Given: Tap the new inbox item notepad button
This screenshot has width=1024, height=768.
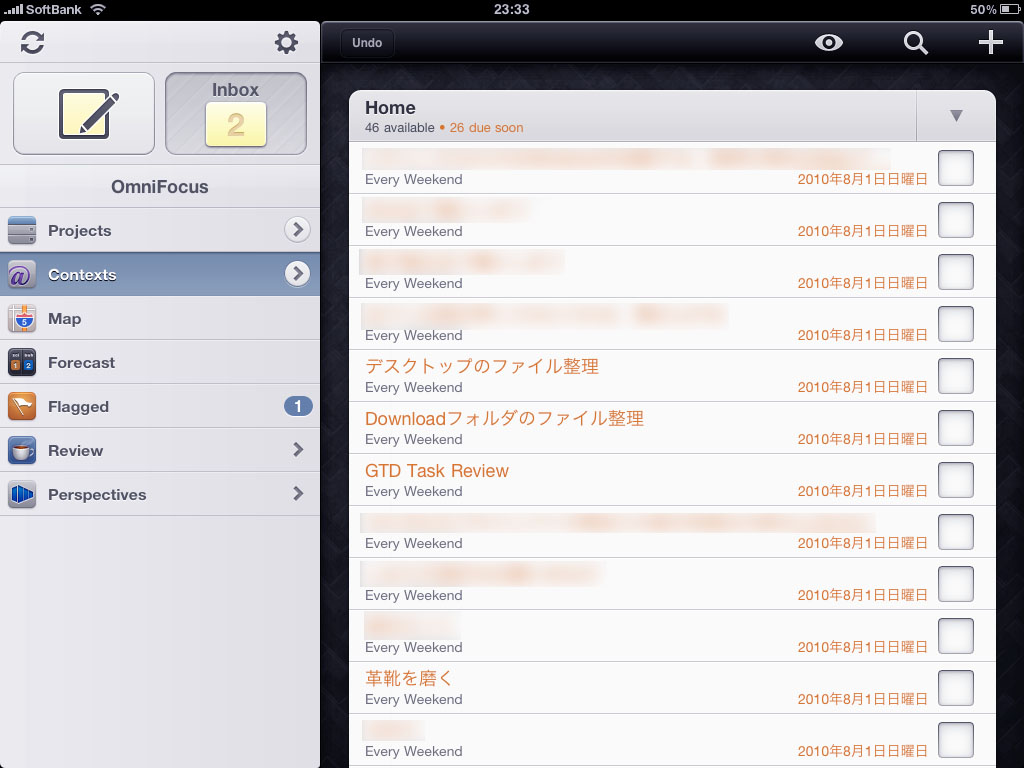Looking at the screenshot, I should (84, 114).
